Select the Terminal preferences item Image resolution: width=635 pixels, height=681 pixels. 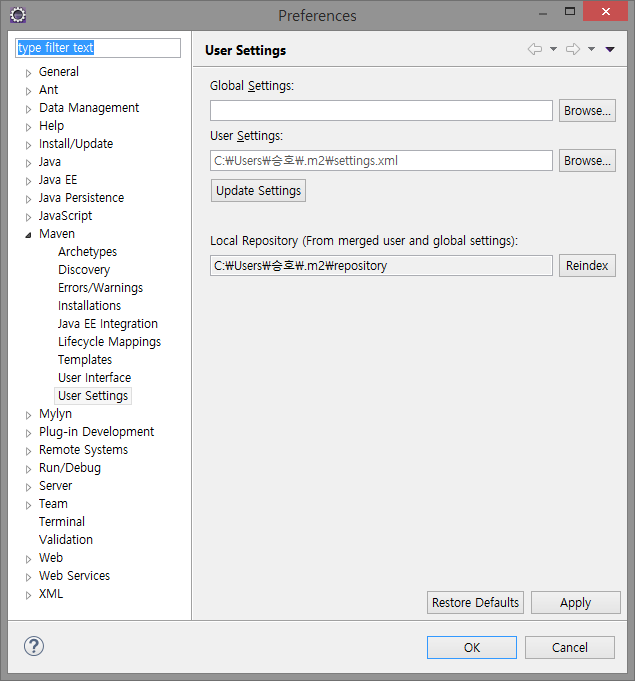click(62, 522)
